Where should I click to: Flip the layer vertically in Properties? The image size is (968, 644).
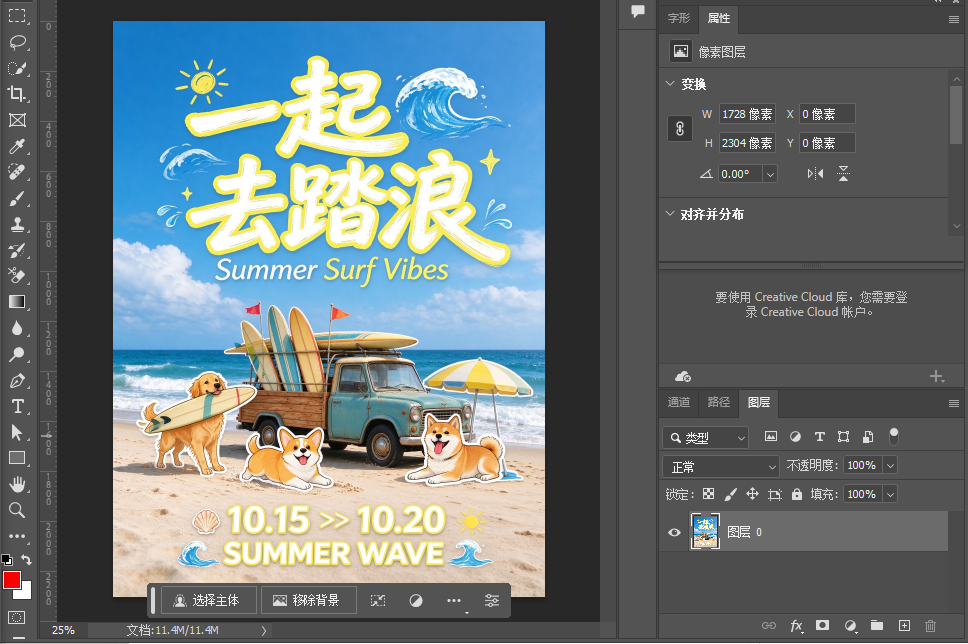pos(843,174)
